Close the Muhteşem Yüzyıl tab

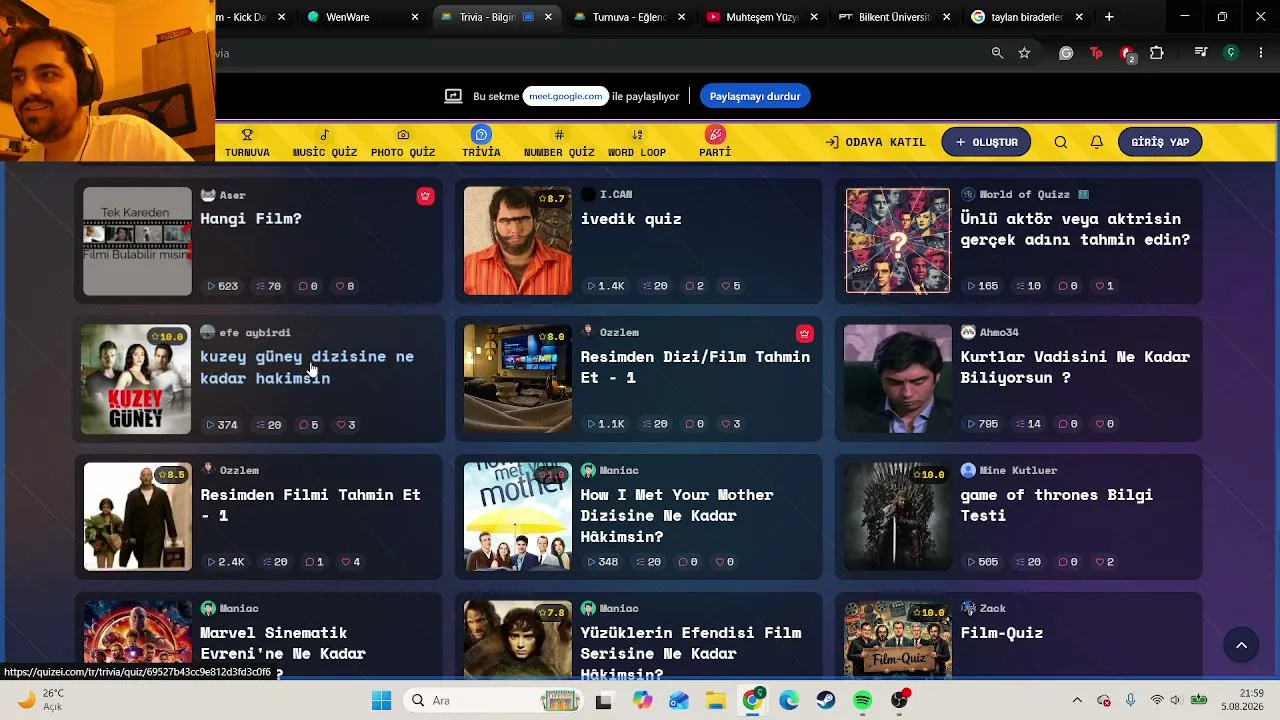point(814,17)
